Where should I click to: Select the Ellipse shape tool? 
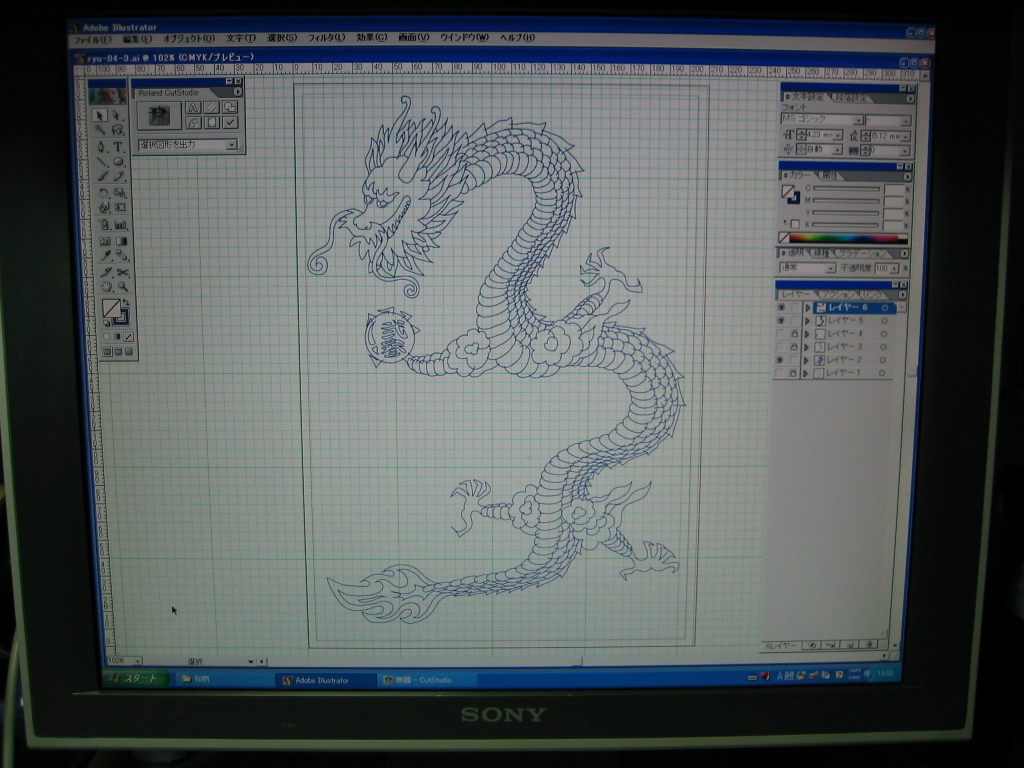119,161
